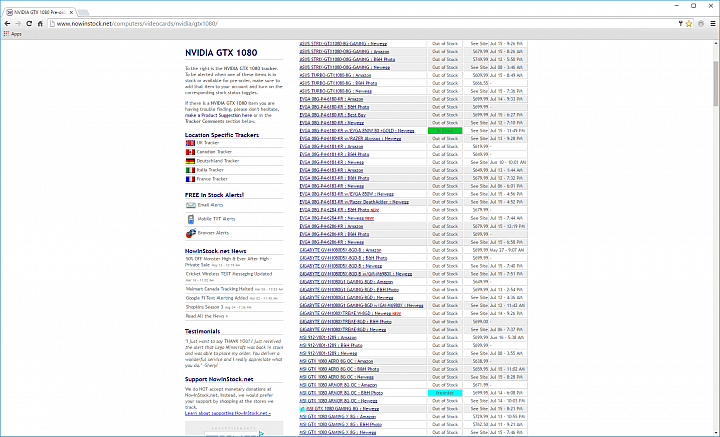
Task: Click the German flag icon
Action: tap(190, 161)
